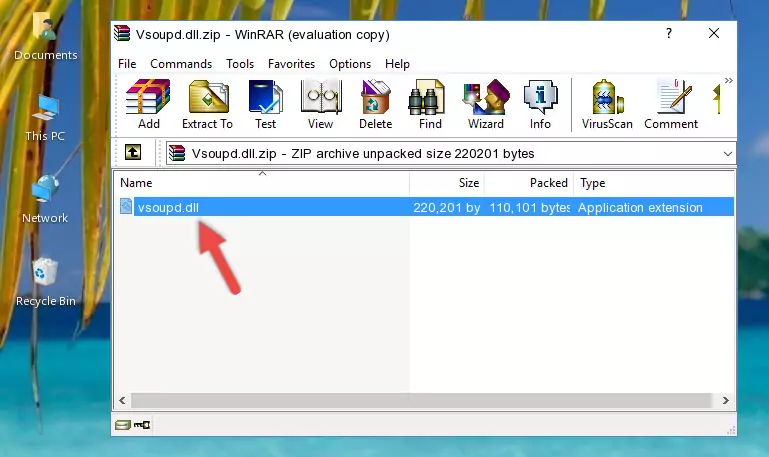Click the key password status icon
The image size is (769, 457).
coord(142,425)
